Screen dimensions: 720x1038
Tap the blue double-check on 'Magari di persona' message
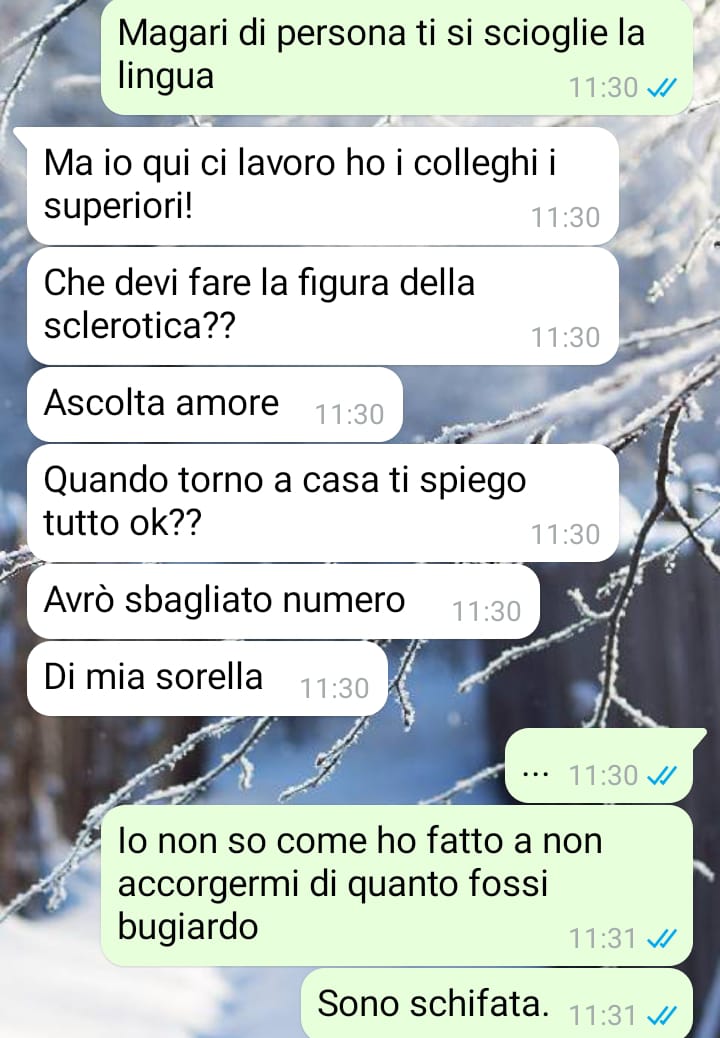point(661,87)
